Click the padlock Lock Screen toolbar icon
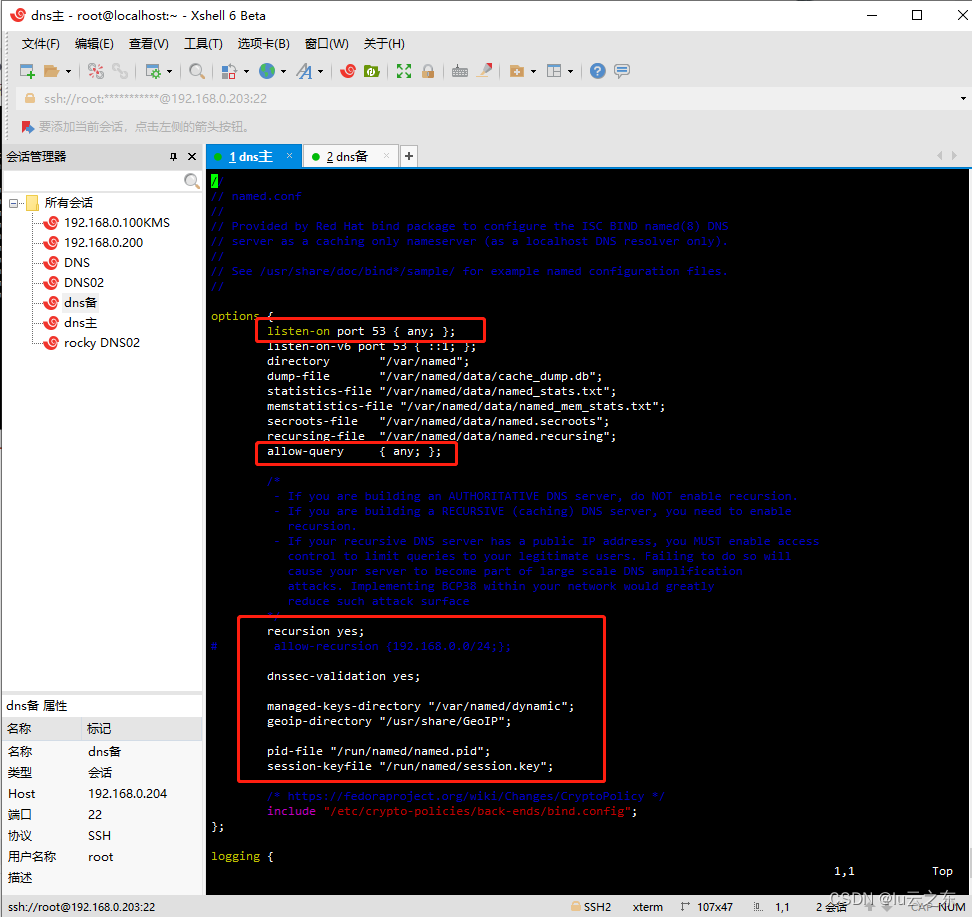The width and height of the screenshot is (972, 917). (x=428, y=71)
